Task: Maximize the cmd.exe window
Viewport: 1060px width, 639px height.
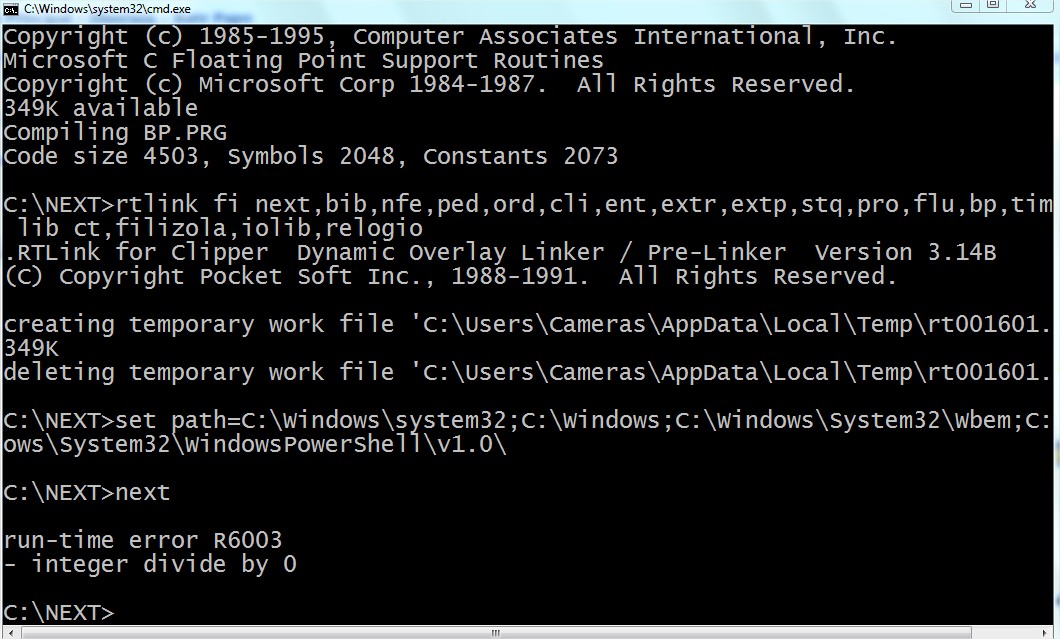Action: pos(993,5)
